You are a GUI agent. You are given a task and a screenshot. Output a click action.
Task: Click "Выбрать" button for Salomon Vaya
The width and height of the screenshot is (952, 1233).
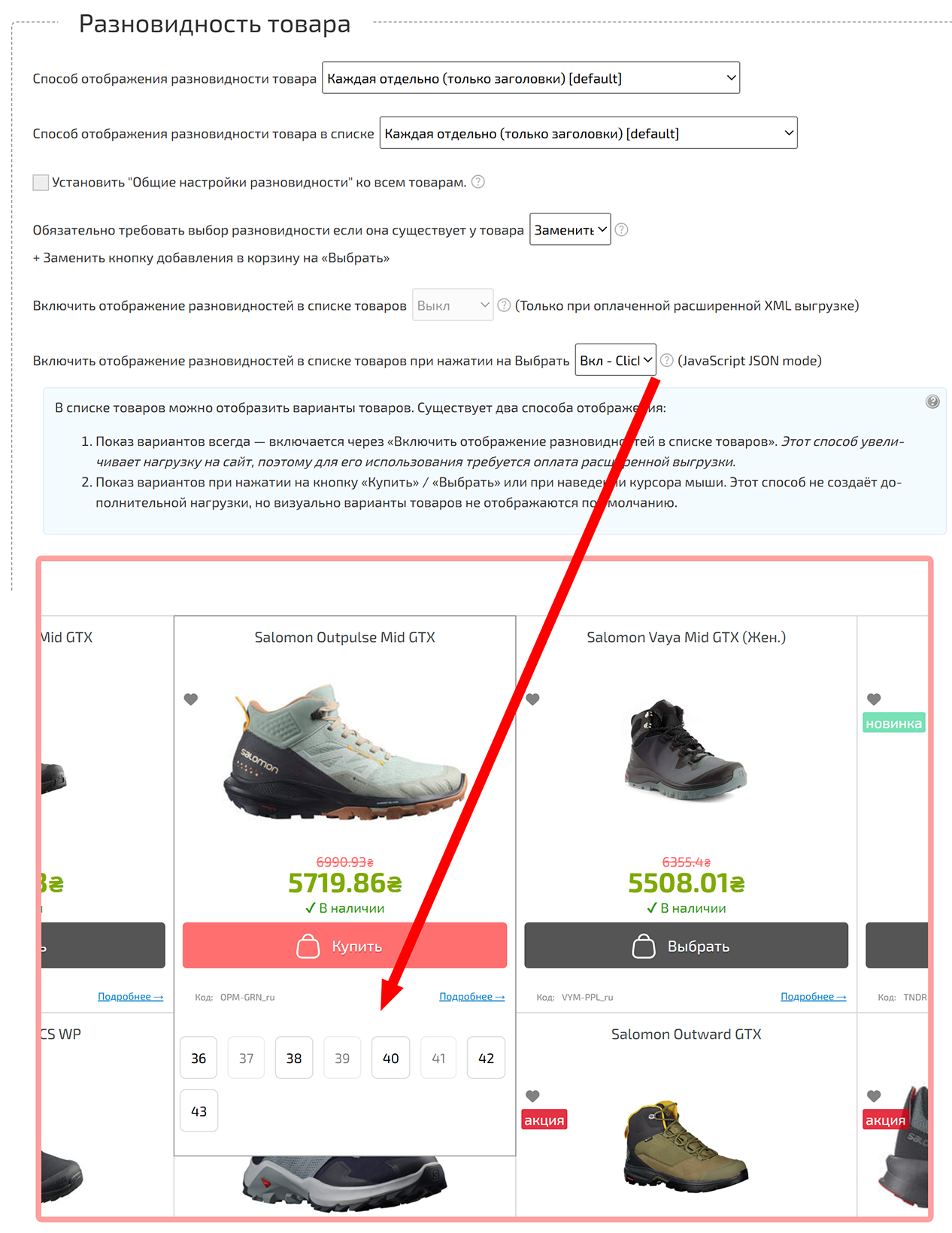point(686,946)
